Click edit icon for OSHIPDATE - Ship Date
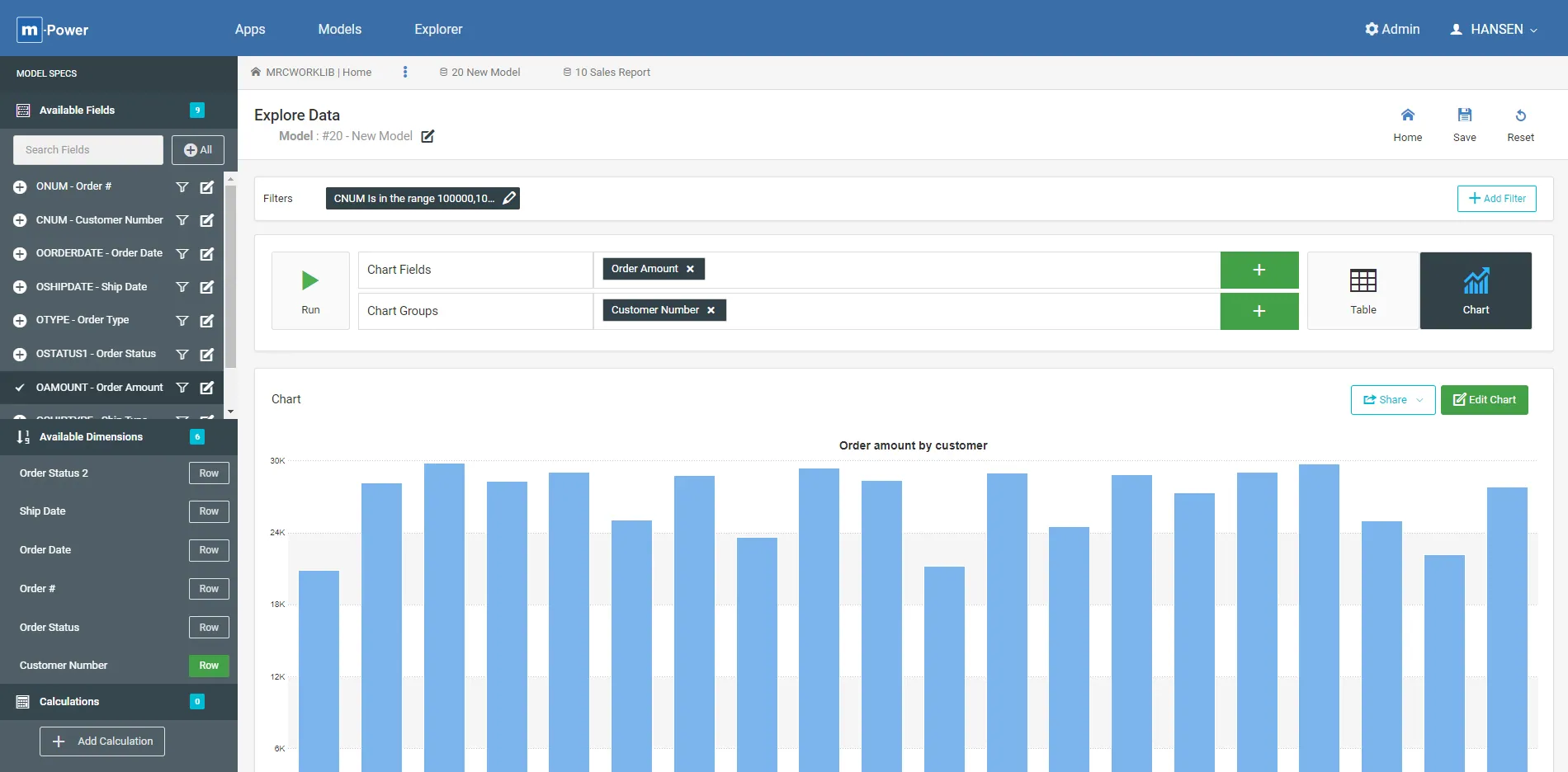Image resolution: width=1568 pixels, height=772 pixels. click(x=207, y=287)
